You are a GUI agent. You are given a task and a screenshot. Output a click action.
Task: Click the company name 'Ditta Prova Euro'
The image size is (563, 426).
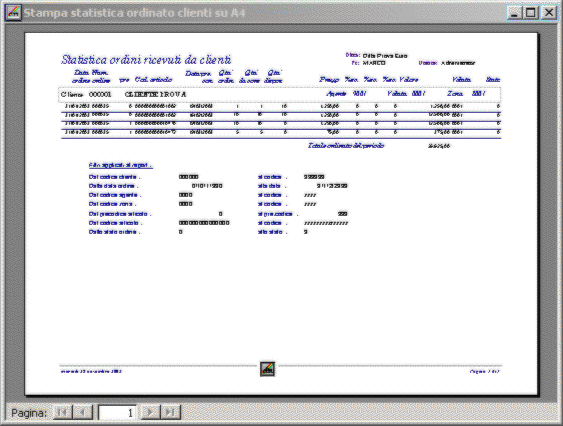(385, 56)
